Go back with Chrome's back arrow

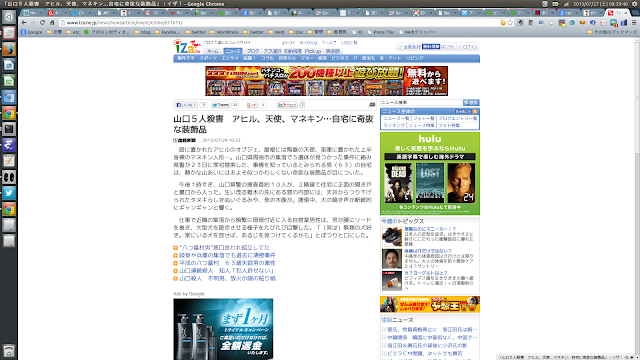coord(24,22)
